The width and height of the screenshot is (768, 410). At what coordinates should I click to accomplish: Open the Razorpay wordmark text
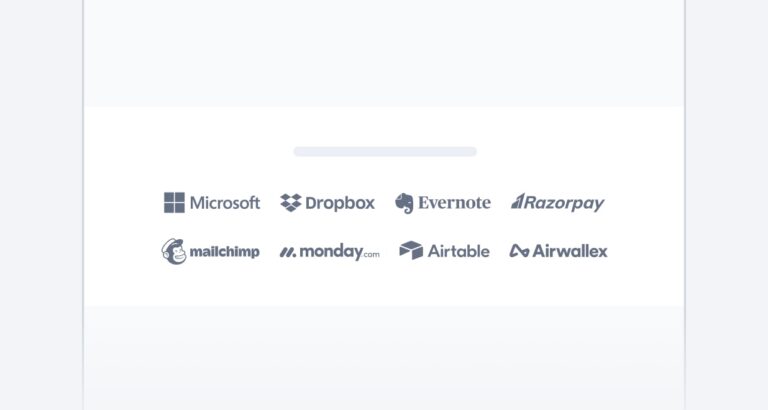566,203
